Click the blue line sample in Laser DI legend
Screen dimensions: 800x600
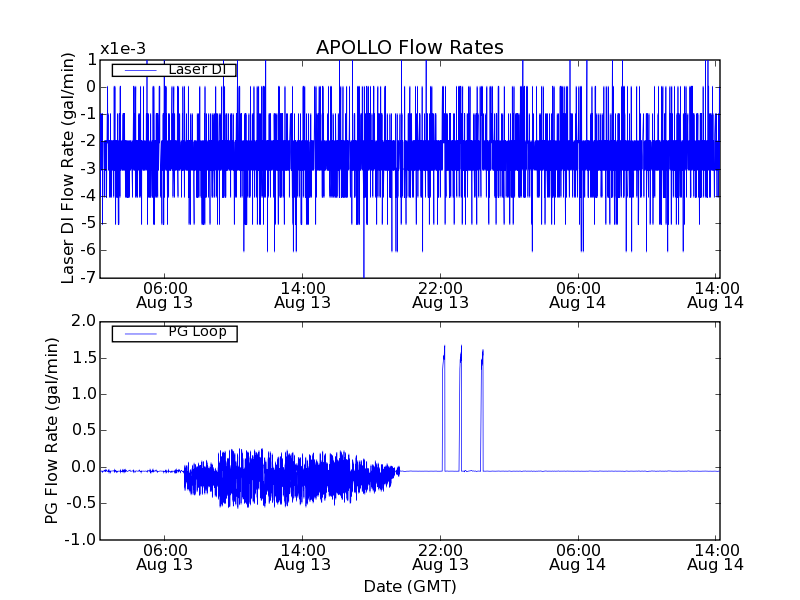141,70
